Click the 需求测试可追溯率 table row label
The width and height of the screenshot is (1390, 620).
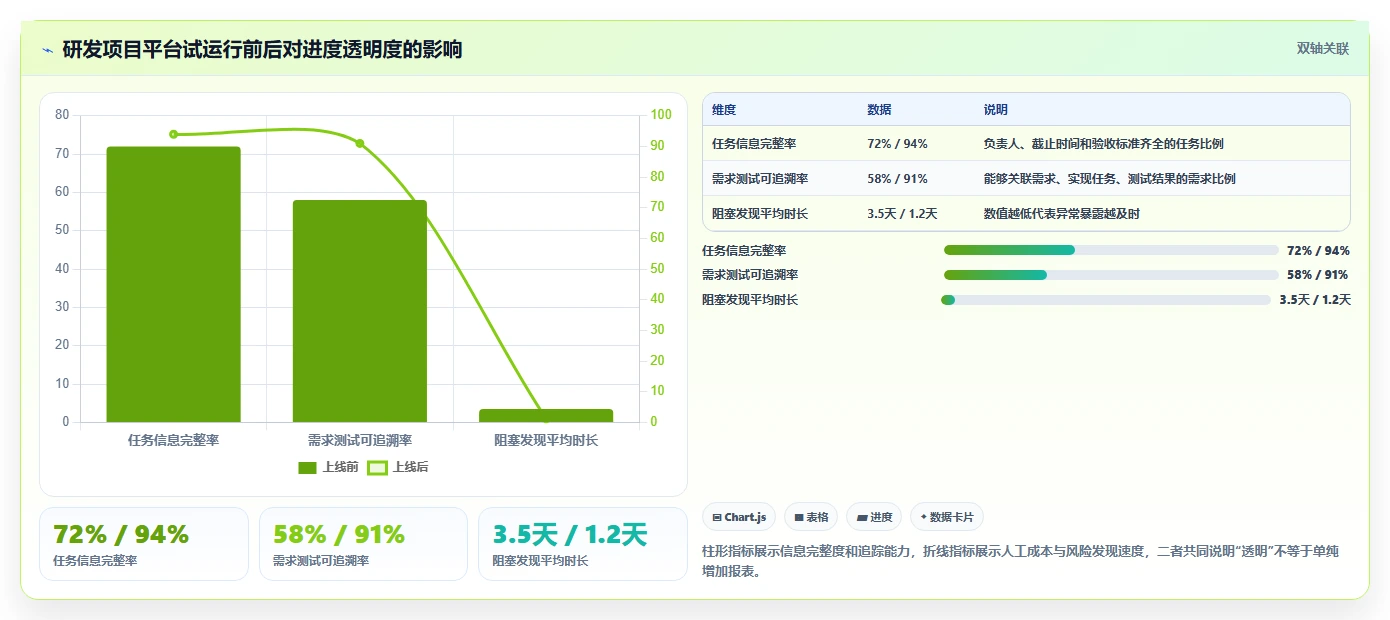coord(760,179)
